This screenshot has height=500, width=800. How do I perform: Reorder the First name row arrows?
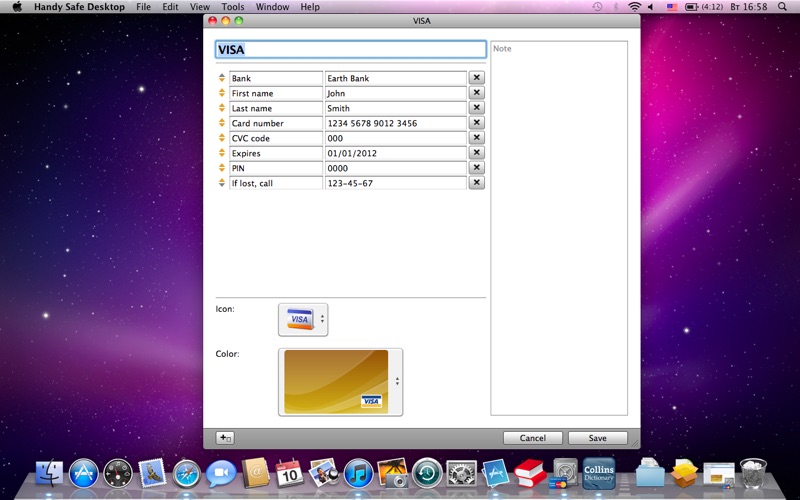click(222, 93)
